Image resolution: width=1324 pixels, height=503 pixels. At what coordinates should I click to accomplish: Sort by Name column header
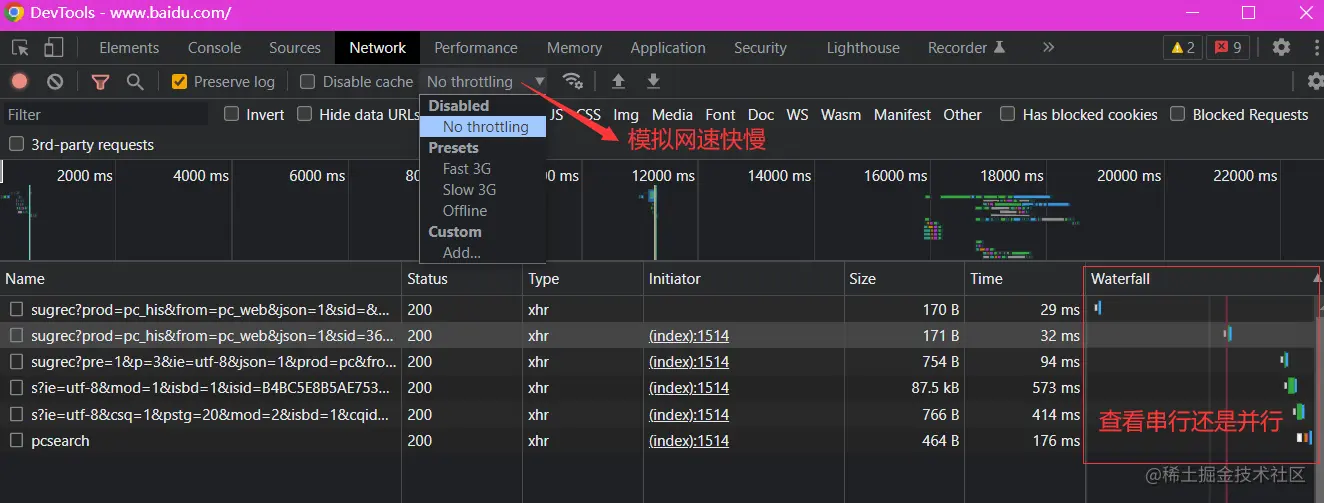(201, 279)
